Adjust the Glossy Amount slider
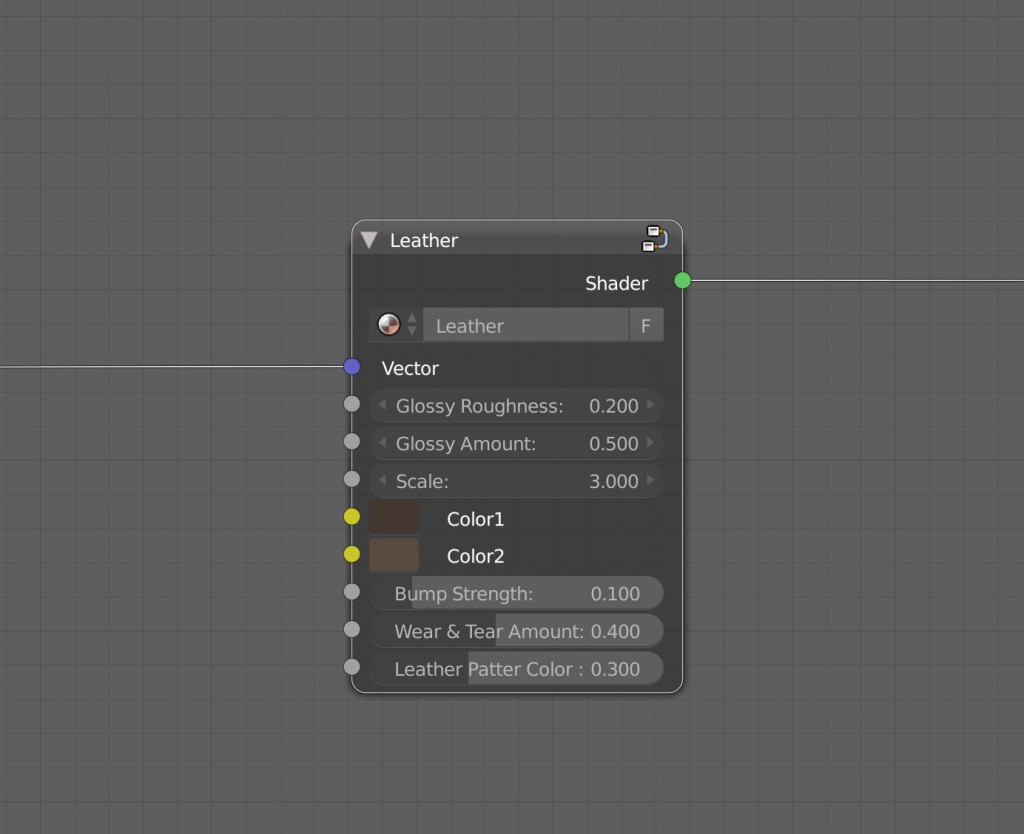Image resolution: width=1024 pixels, height=834 pixels. tap(516, 443)
